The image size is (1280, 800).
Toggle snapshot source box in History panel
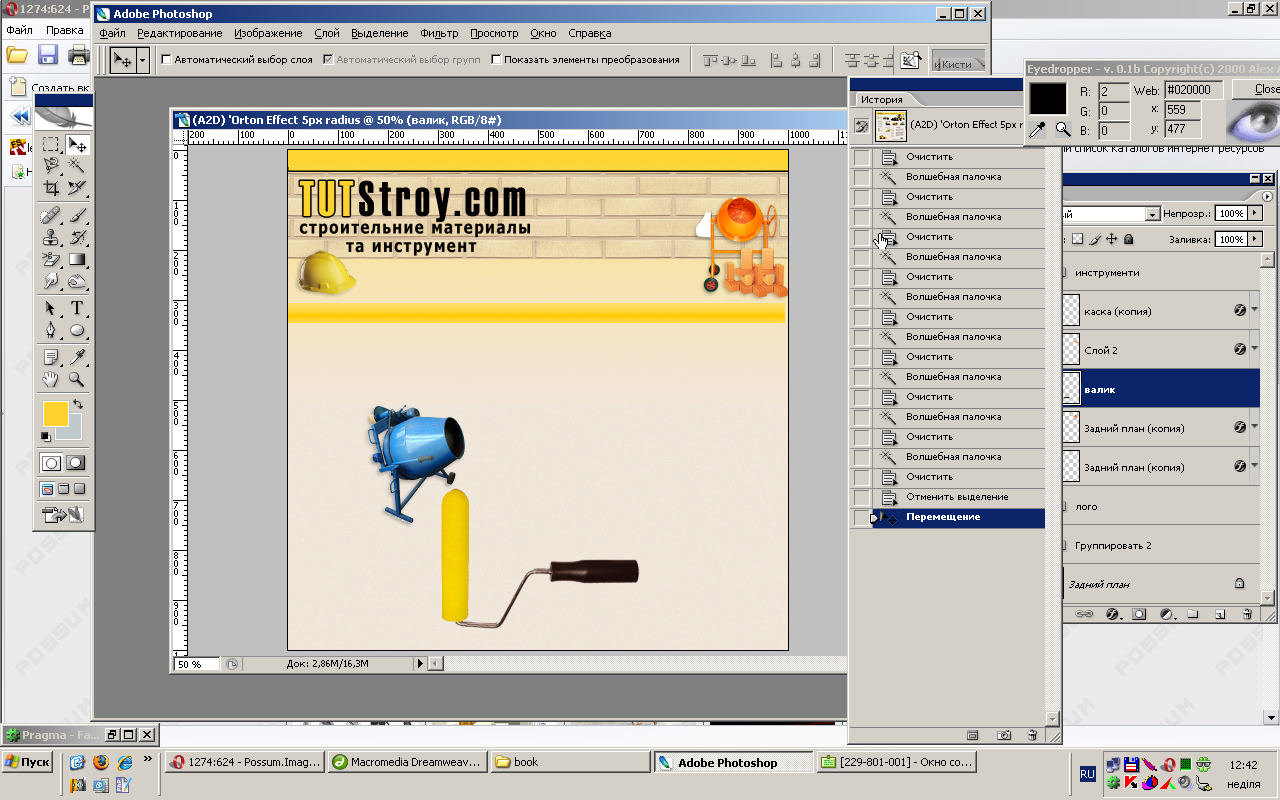pyautogui.click(x=862, y=126)
